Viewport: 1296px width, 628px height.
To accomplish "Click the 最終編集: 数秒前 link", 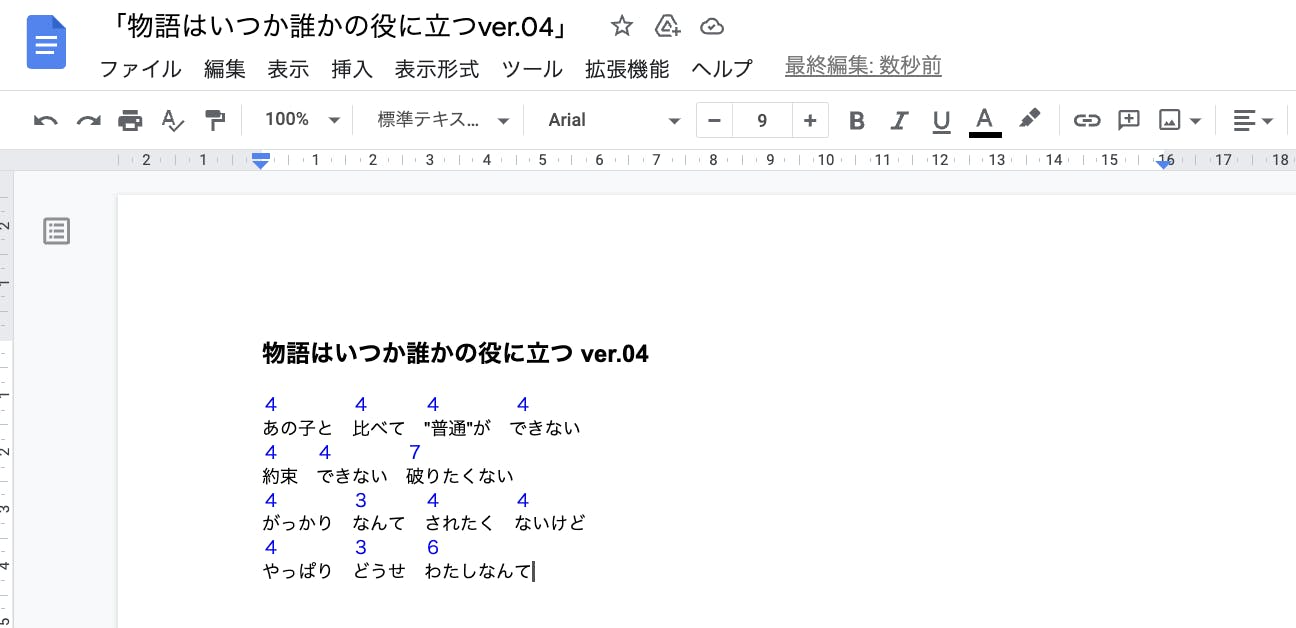I will pyautogui.click(x=863, y=67).
